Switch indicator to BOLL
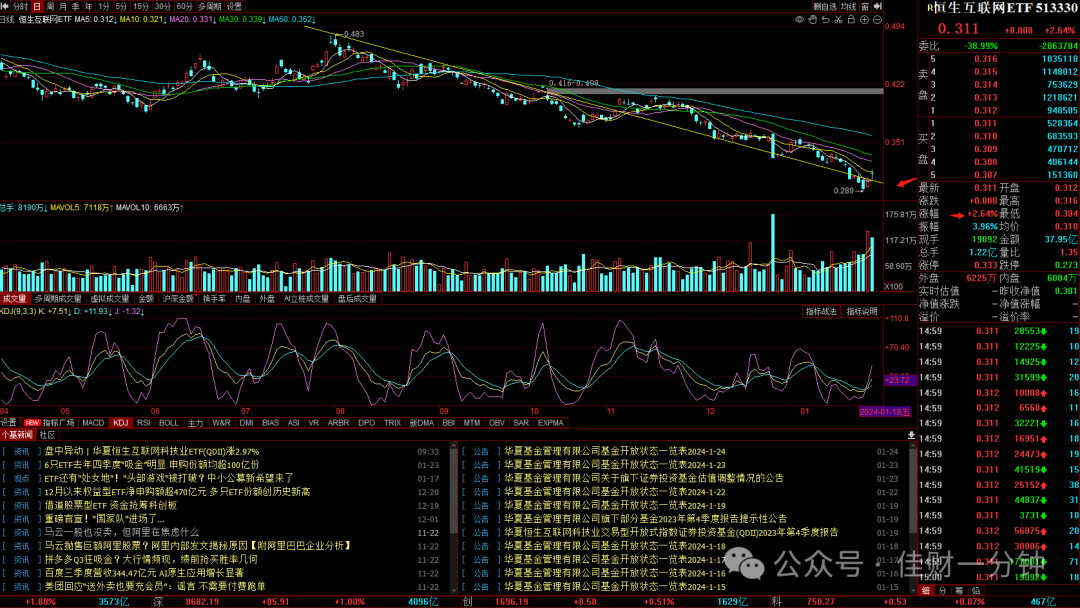The image size is (1080, 608). click(x=169, y=423)
